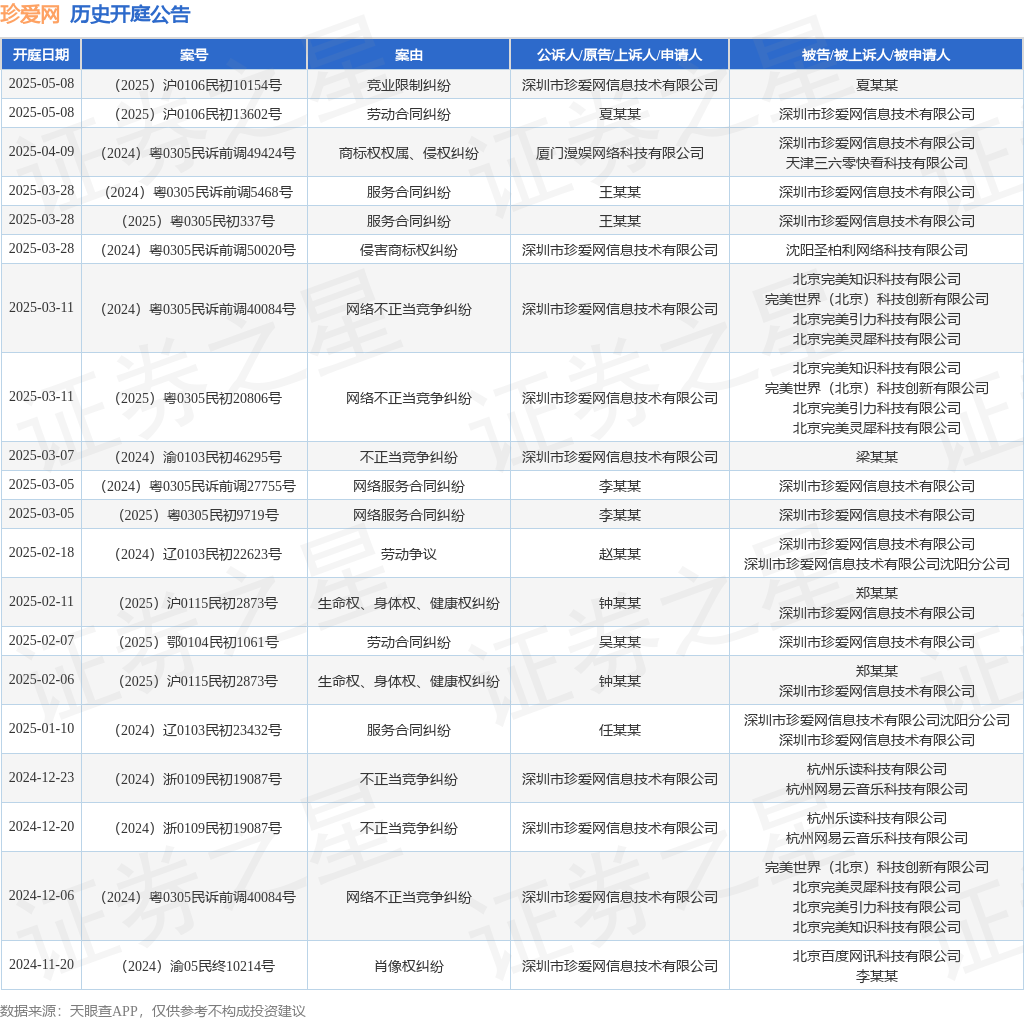Screen dimensions: 1024x1020
Task: Click the 公诉人/原告/上诉人/申请人 column header
Action: 620,55
